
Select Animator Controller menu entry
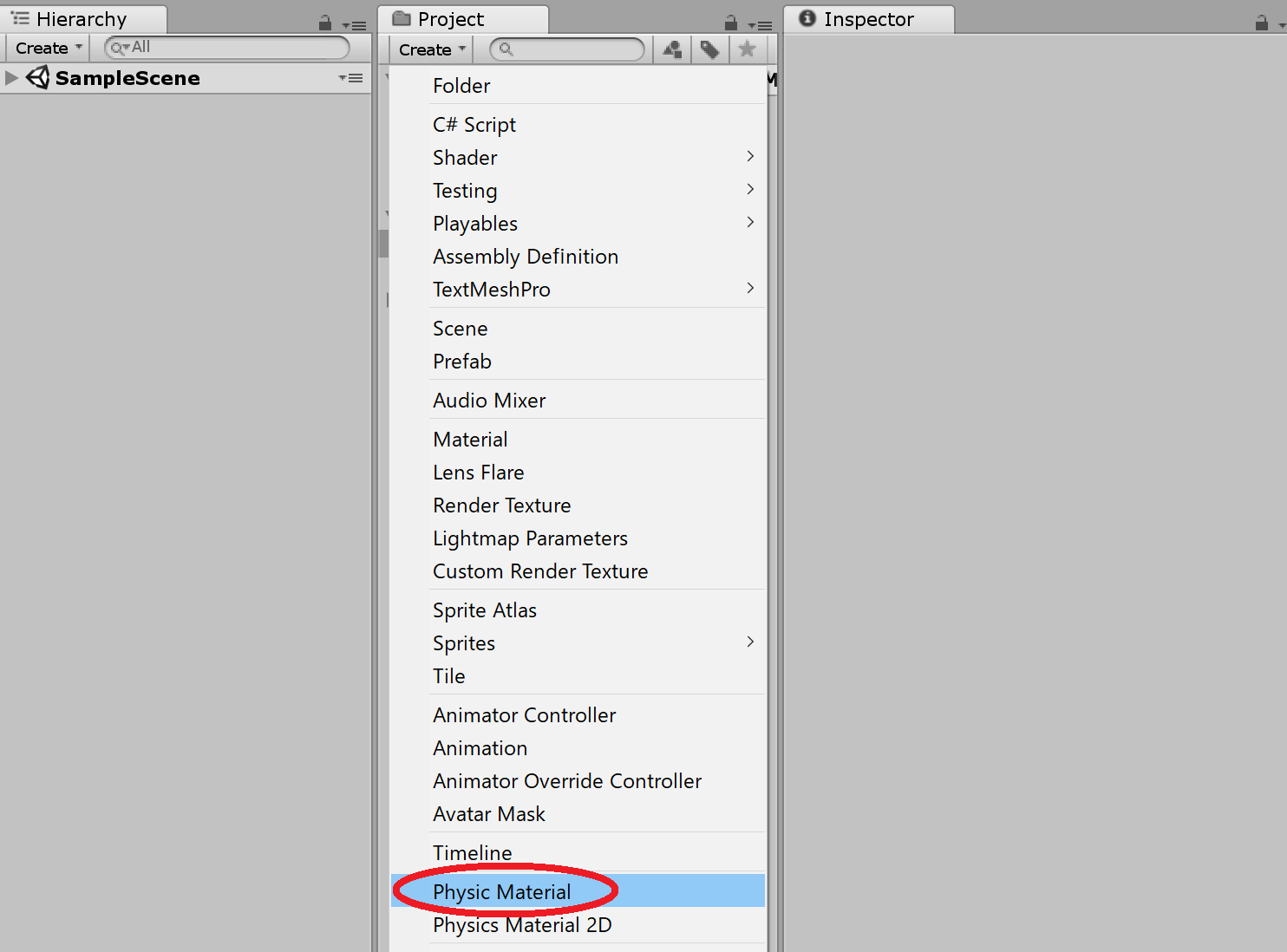pyautogui.click(x=525, y=715)
